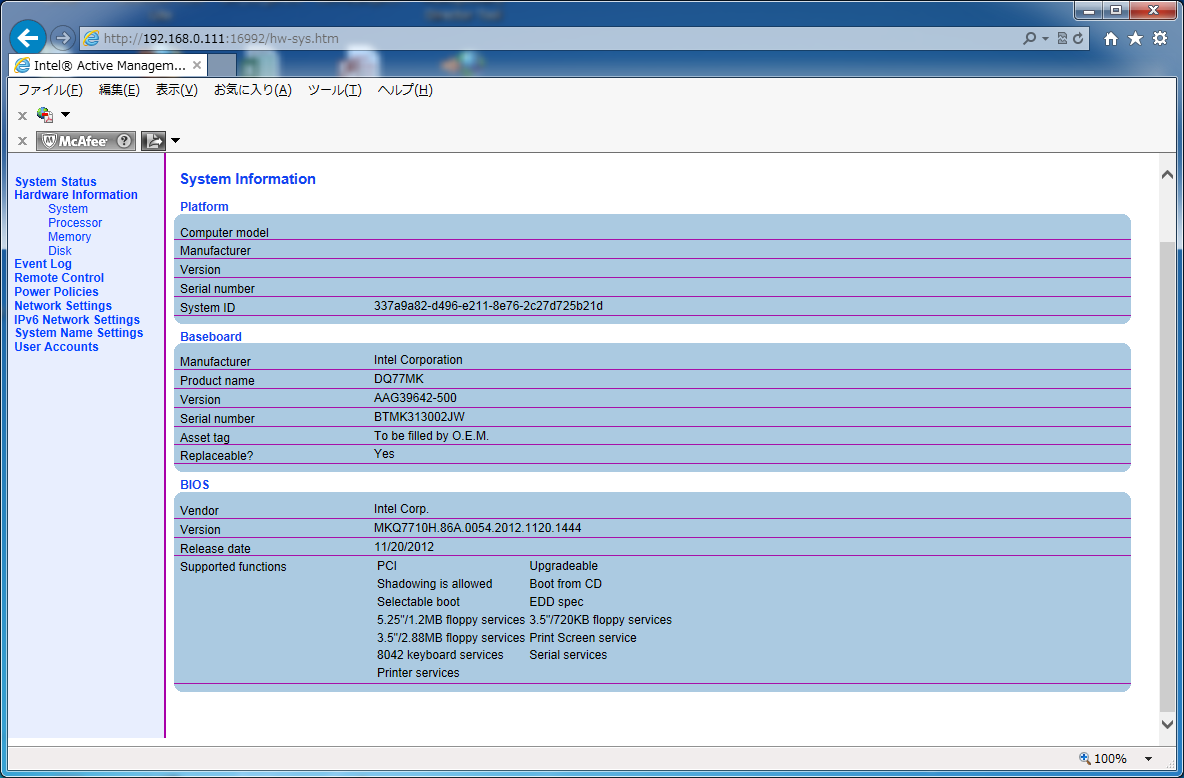Open the Home page icon
The image size is (1184, 778).
1111,39
